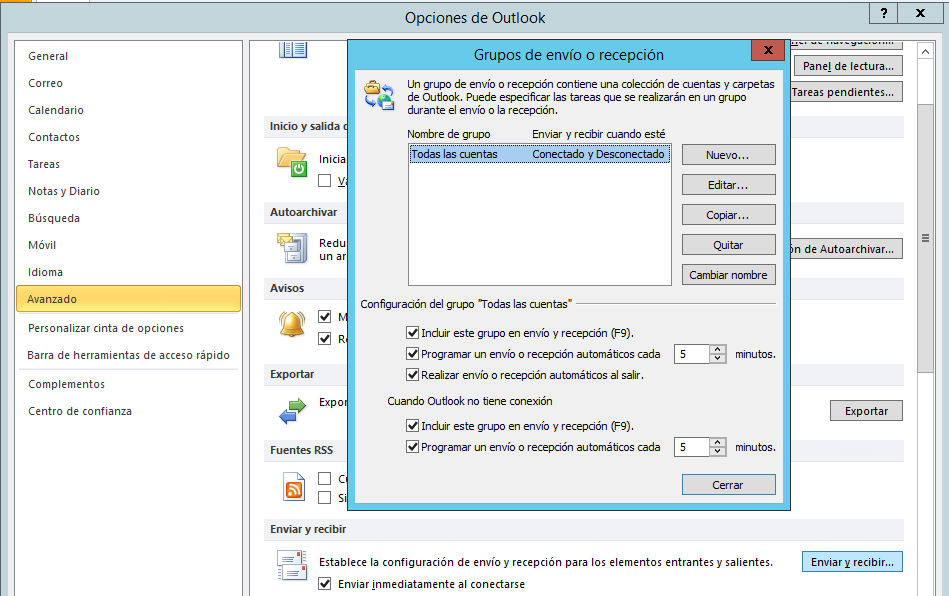Click the reading pane layout icon at top

tap(293, 50)
